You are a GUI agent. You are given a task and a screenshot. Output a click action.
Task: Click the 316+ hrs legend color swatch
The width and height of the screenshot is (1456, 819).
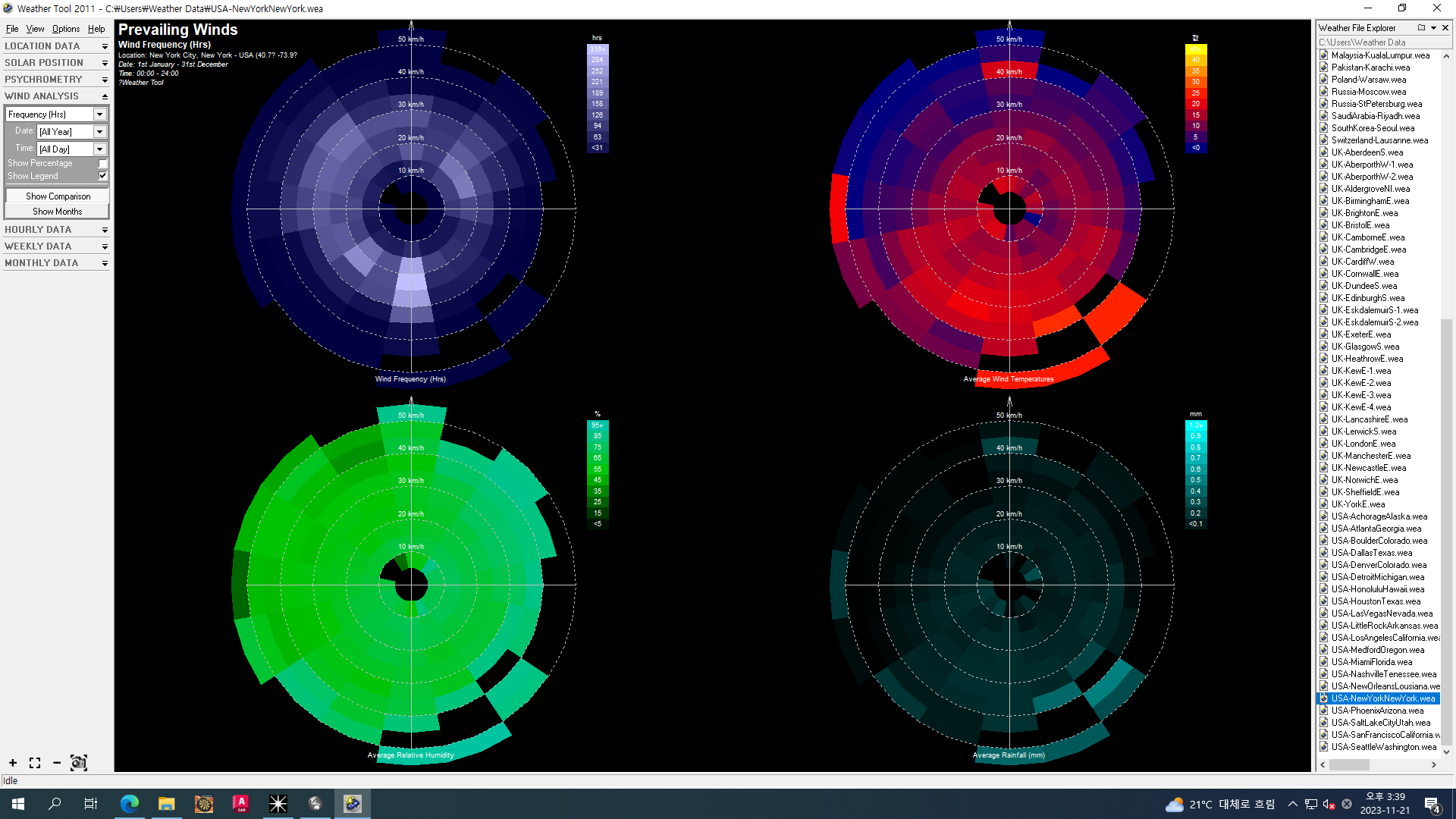click(598, 49)
